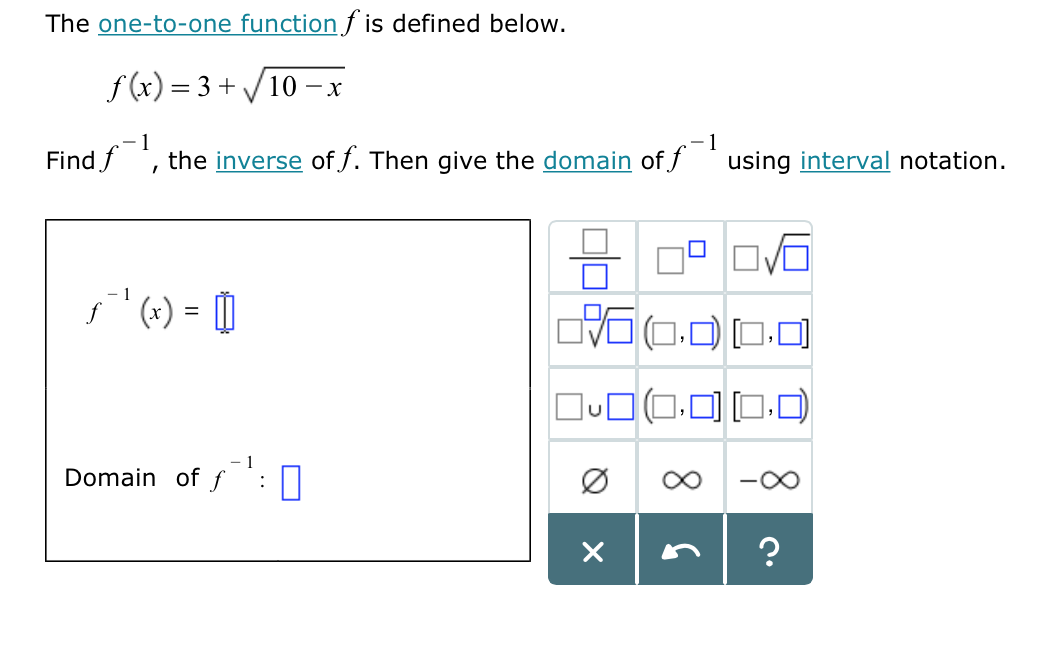Open the interval notation definition link
1048x656 pixels.
[845, 160]
